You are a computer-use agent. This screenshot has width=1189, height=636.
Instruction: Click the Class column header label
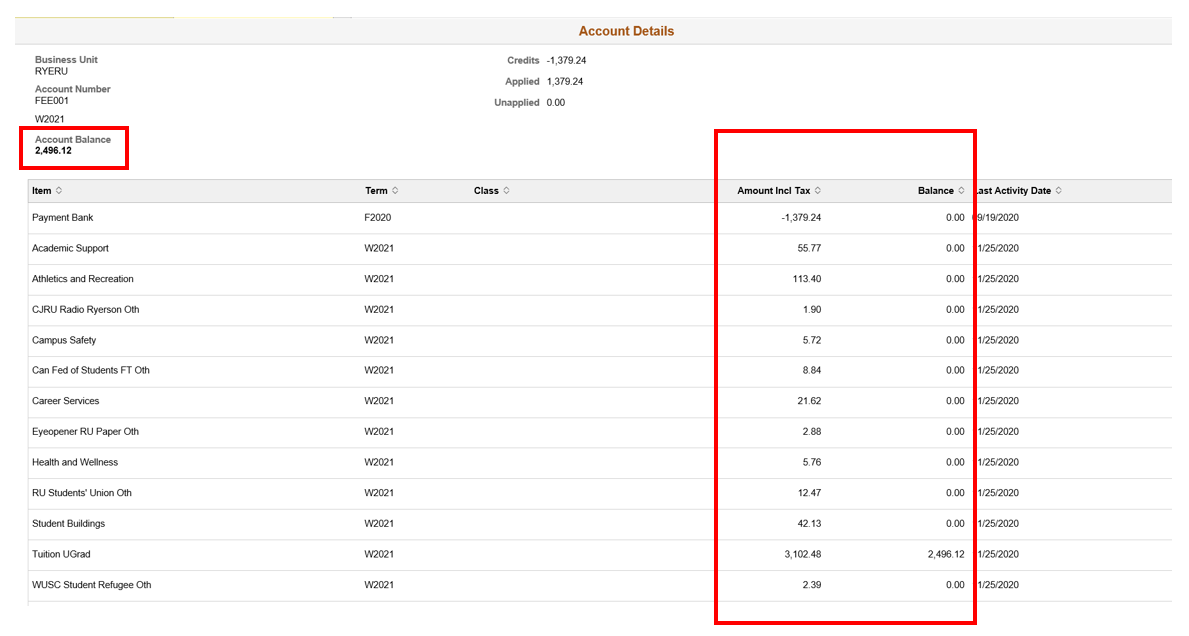coord(486,191)
